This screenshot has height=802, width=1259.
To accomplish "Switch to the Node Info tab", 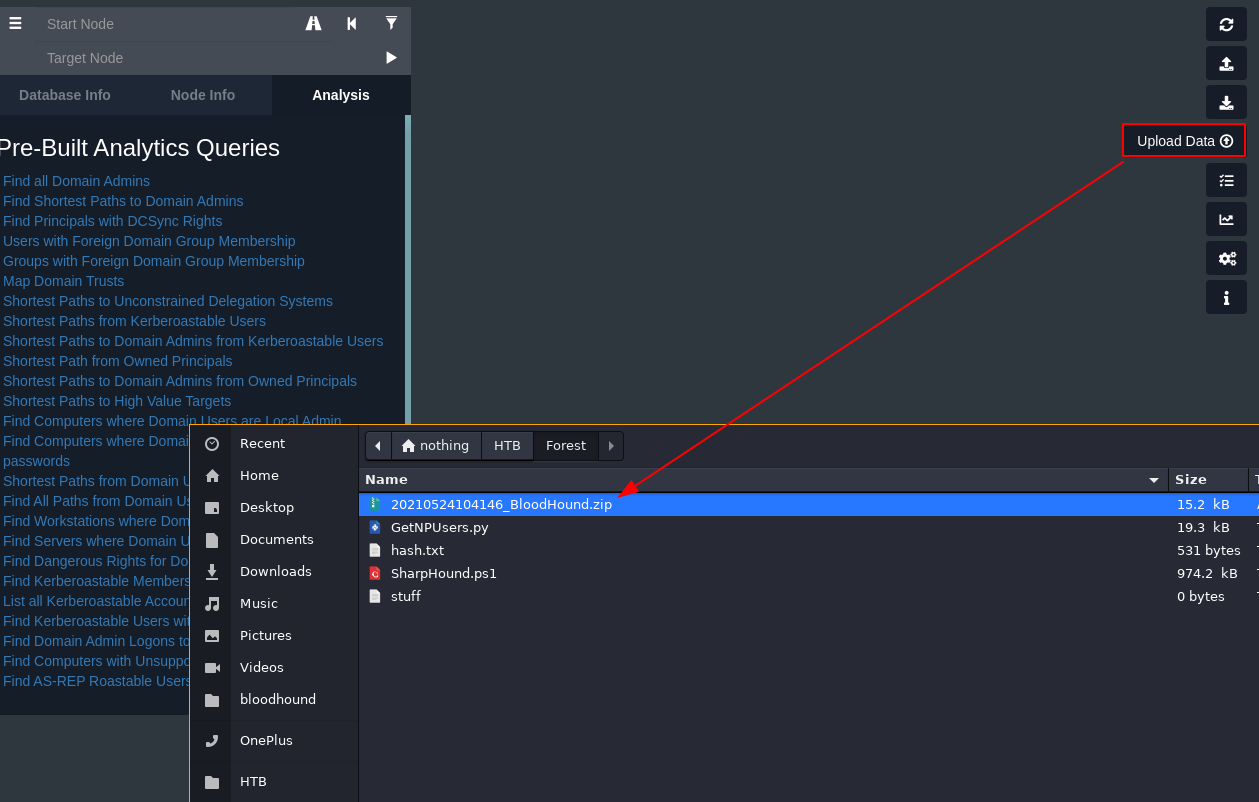I will (x=203, y=95).
